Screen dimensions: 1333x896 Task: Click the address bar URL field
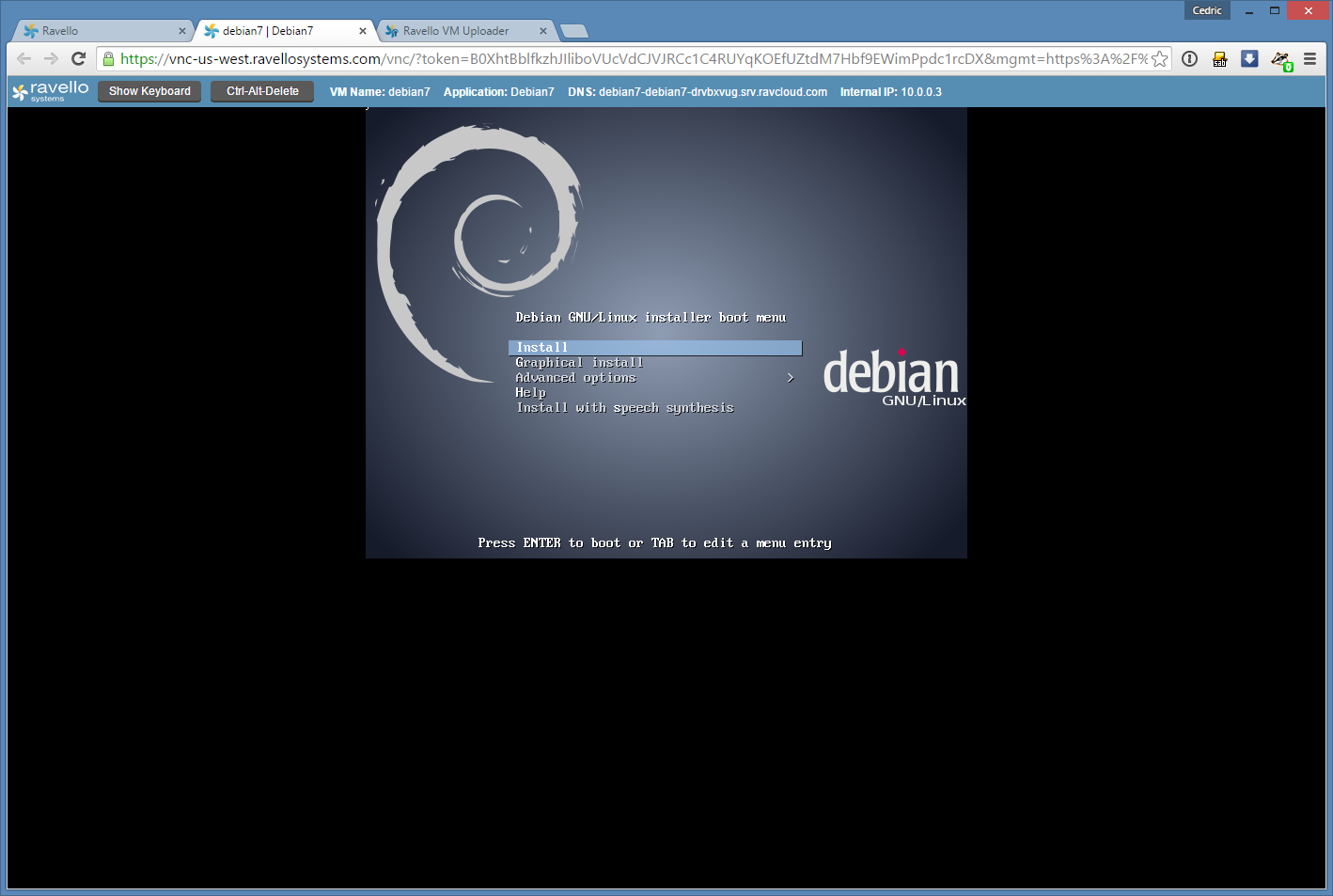pos(630,59)
